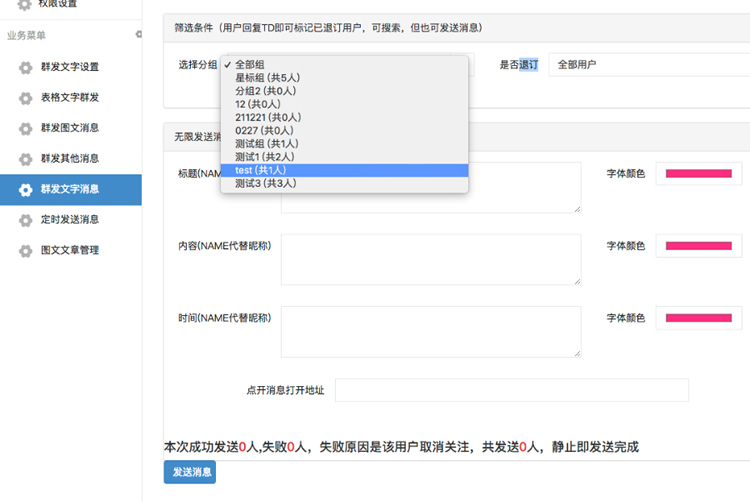750x502 pixels.
Task: Click the 业务菜单 section header
Action: 26,35
